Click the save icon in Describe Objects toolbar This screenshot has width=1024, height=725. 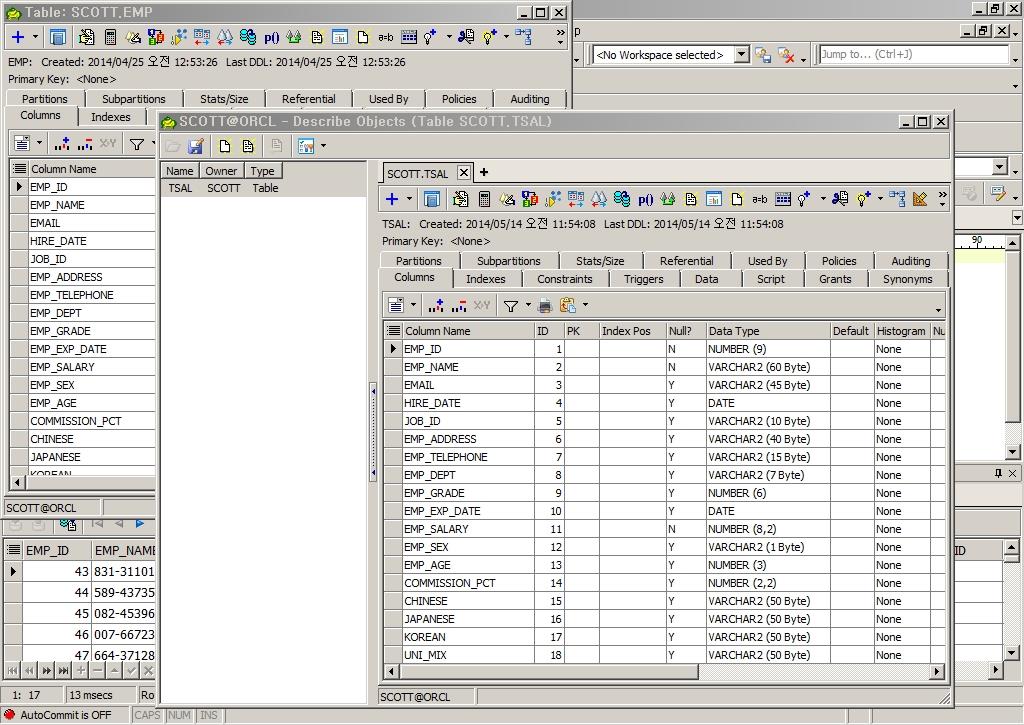[196, 146]
